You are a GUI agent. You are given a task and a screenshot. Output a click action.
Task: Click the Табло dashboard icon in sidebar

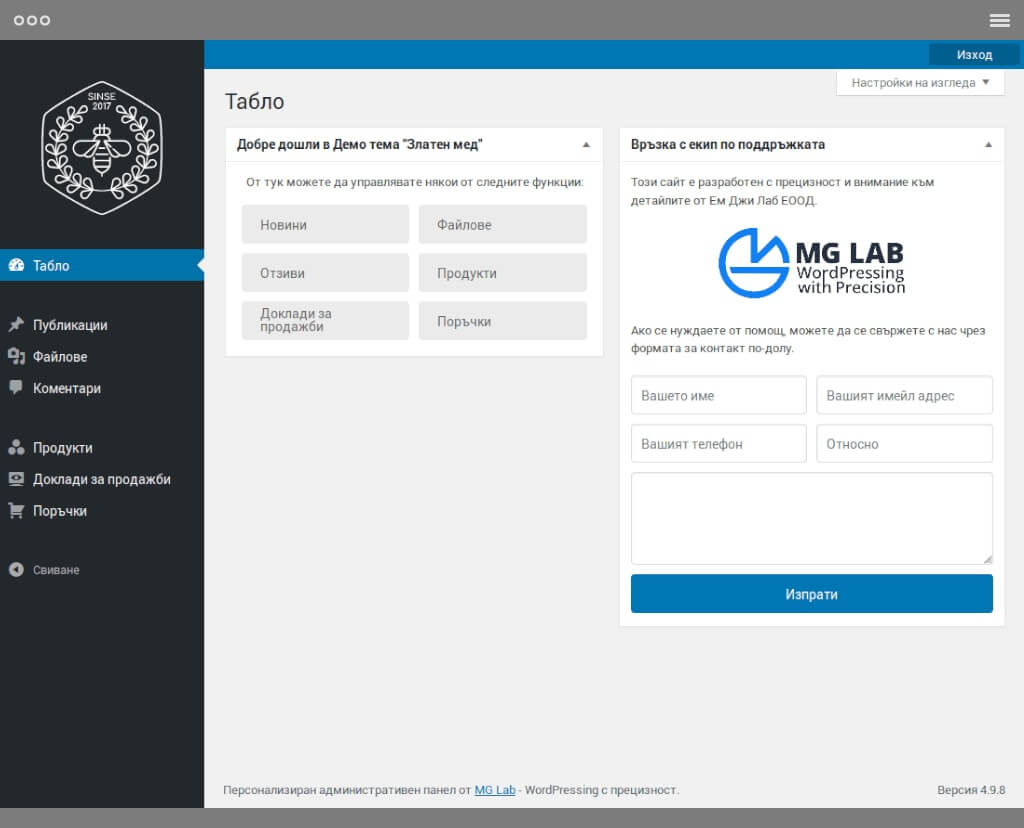16,265
